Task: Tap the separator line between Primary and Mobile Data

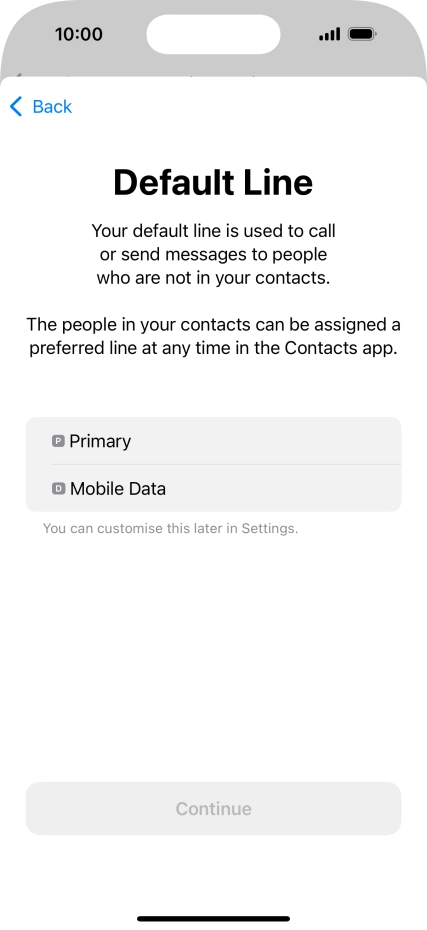Action: 227,464
